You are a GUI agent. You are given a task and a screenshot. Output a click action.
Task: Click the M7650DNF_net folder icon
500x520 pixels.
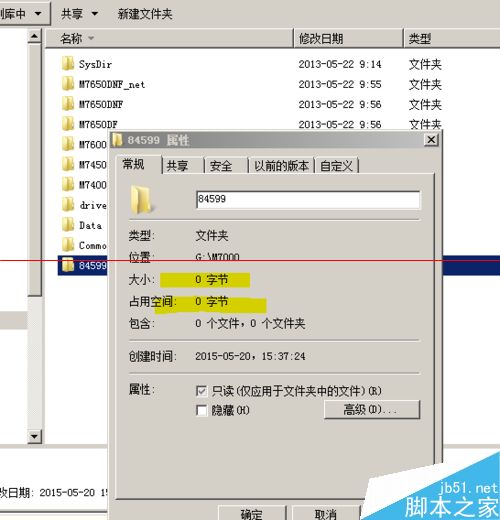68,84
